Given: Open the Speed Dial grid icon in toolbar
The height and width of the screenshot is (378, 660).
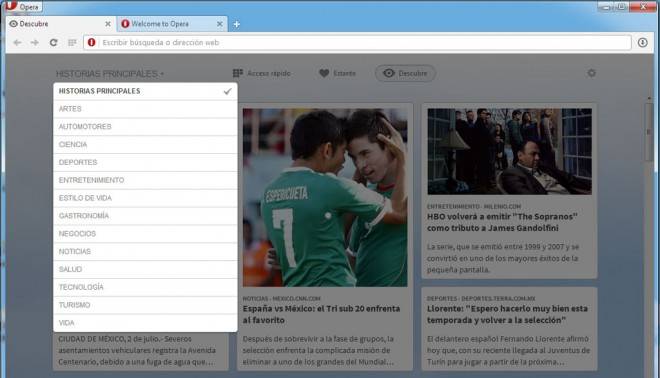Looking at the screenshot, I should [72, 43].
